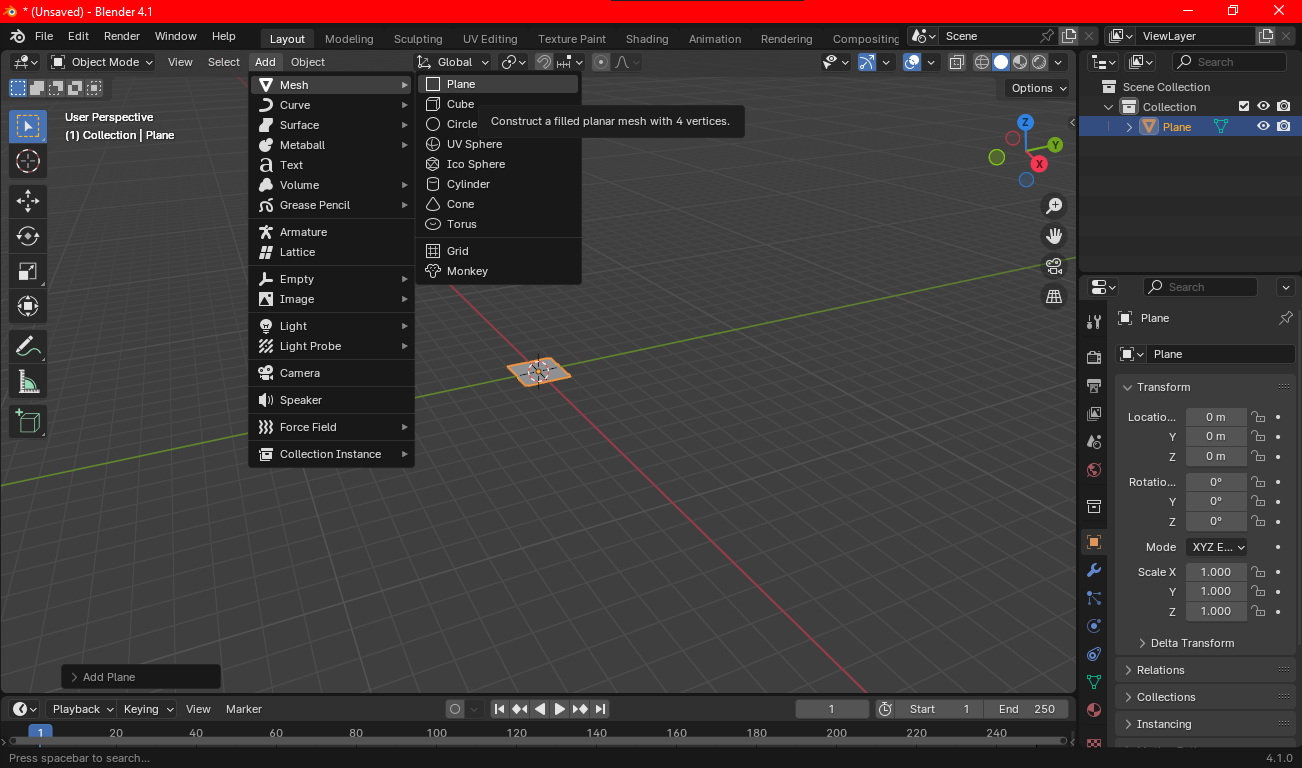This screenshot has height=768, width=1302.
Task: Add a Cube from the Mesh submenu
Action: [x=498, y=104]
